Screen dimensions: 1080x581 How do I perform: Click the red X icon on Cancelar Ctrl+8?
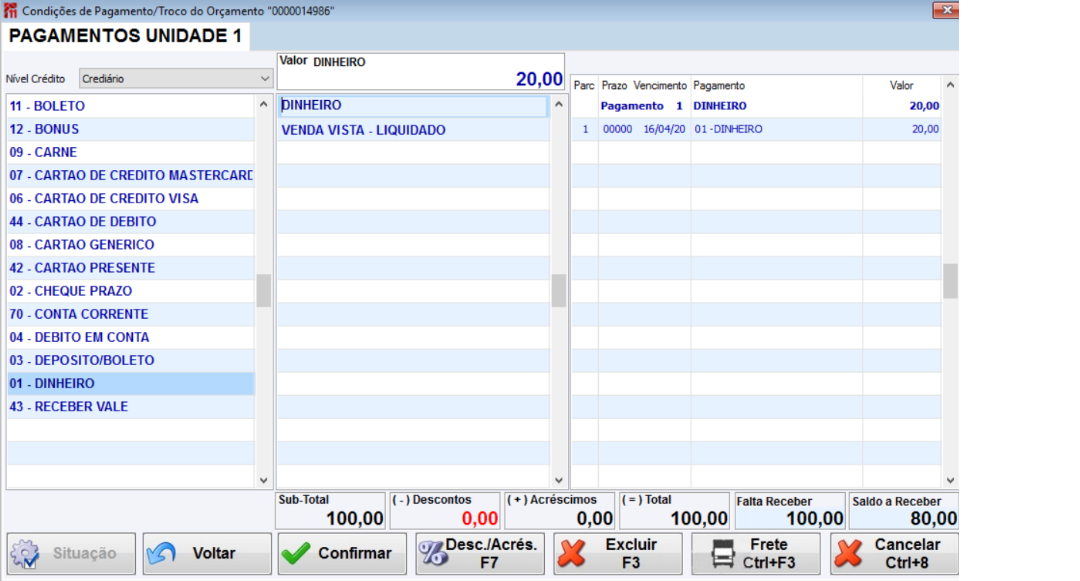(x=849, y=553)
